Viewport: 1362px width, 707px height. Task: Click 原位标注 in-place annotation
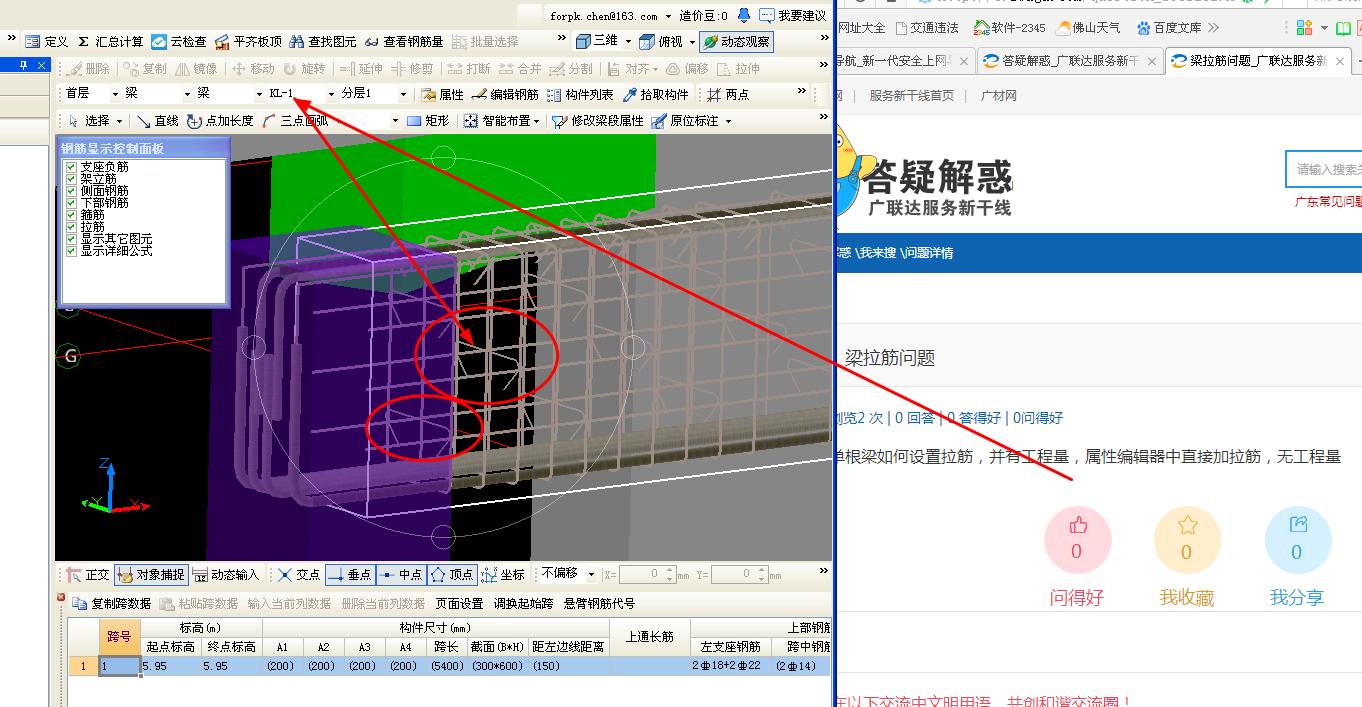tap(686, 121)
